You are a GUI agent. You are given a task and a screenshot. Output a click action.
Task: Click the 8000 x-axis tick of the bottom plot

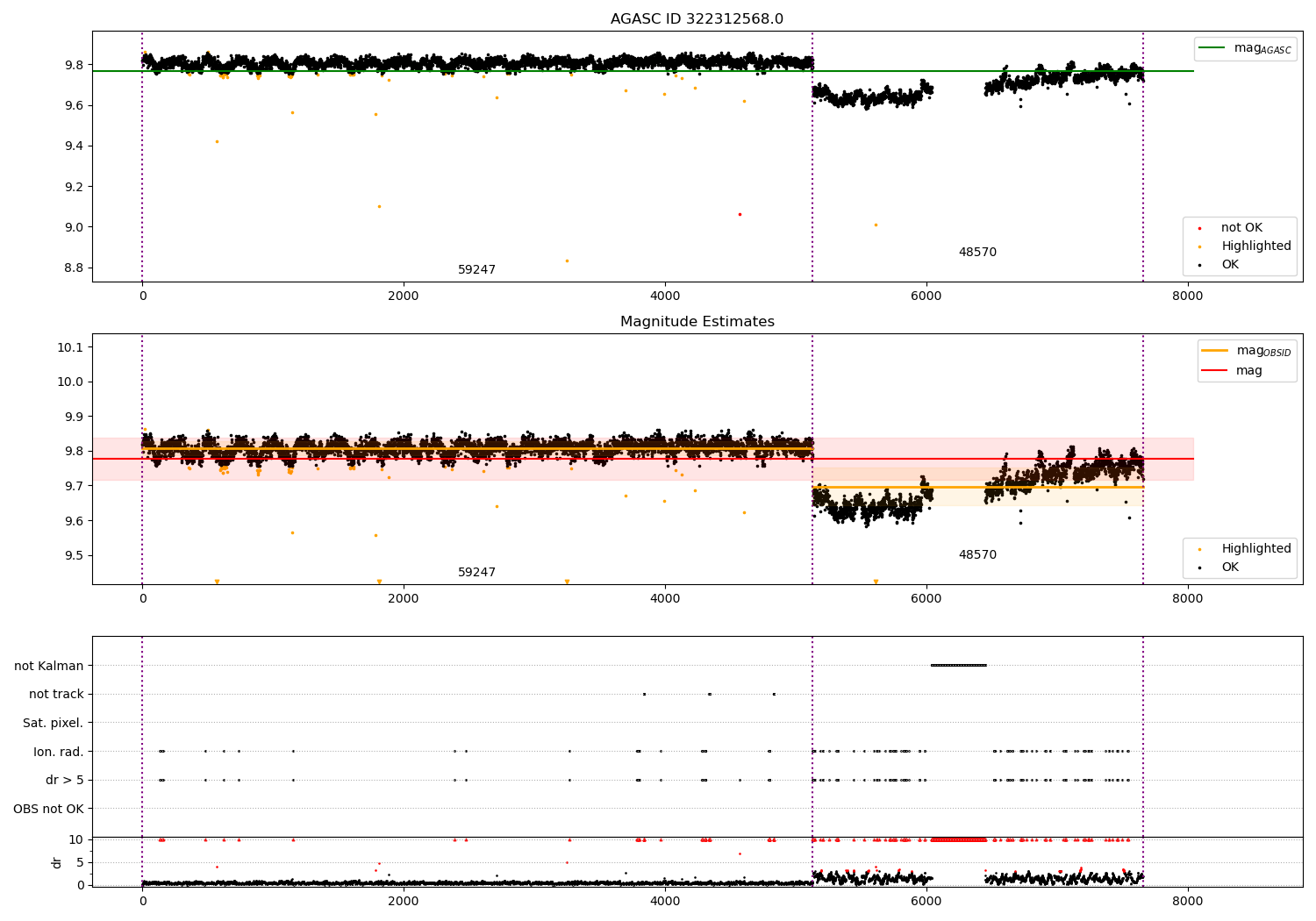1188,901
